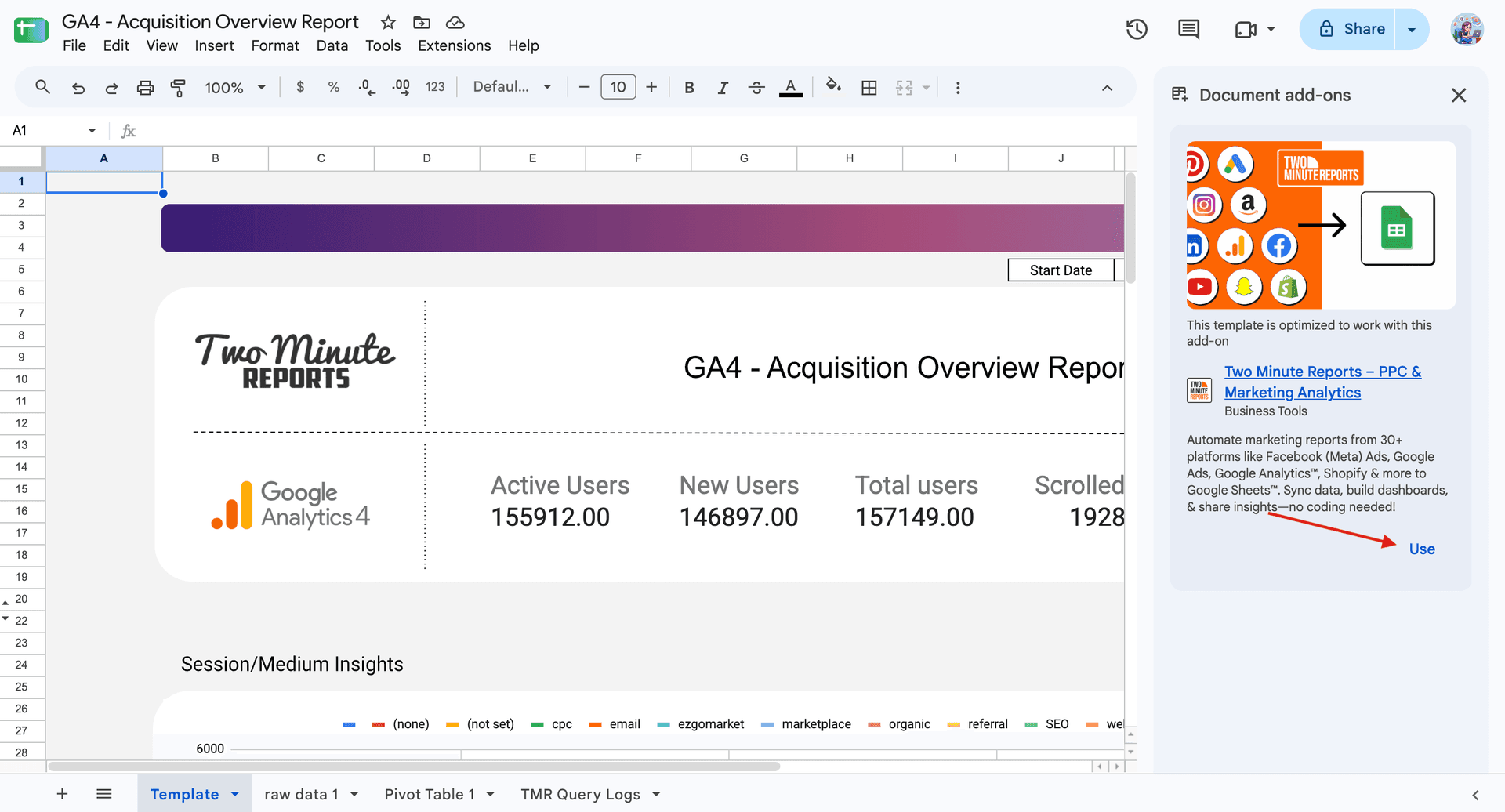Open the font family dropdown
This screenshot has width=1505, height=812.
(x=513, y=87)
